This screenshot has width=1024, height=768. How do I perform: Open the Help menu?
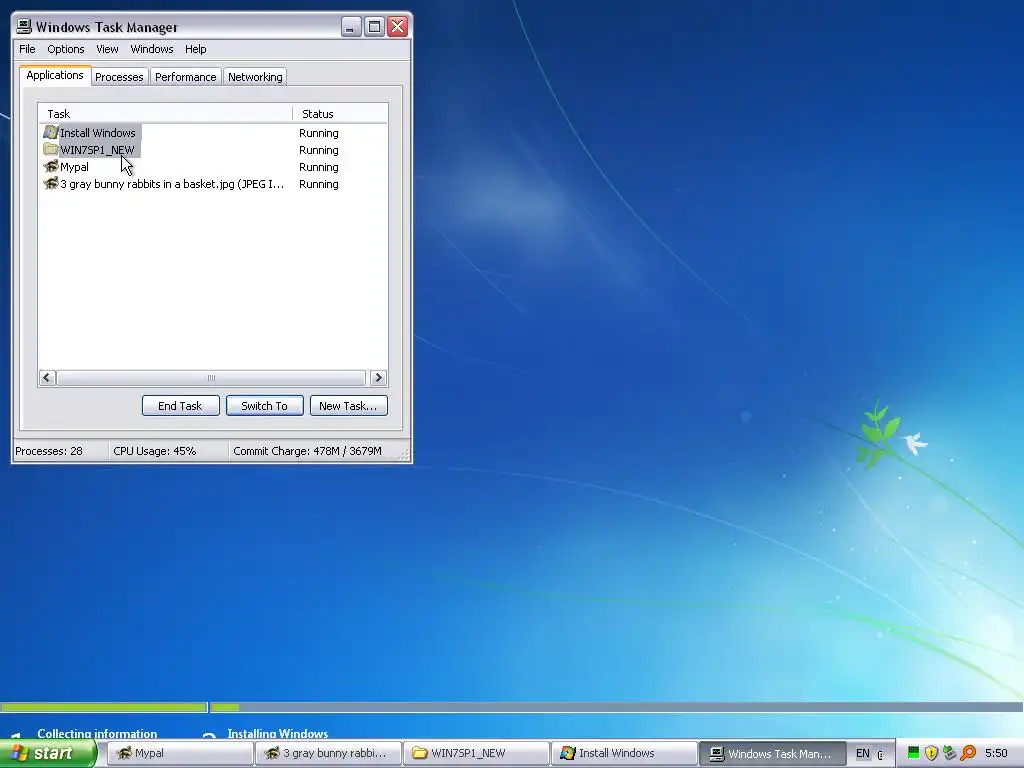[x=195, y=49]
